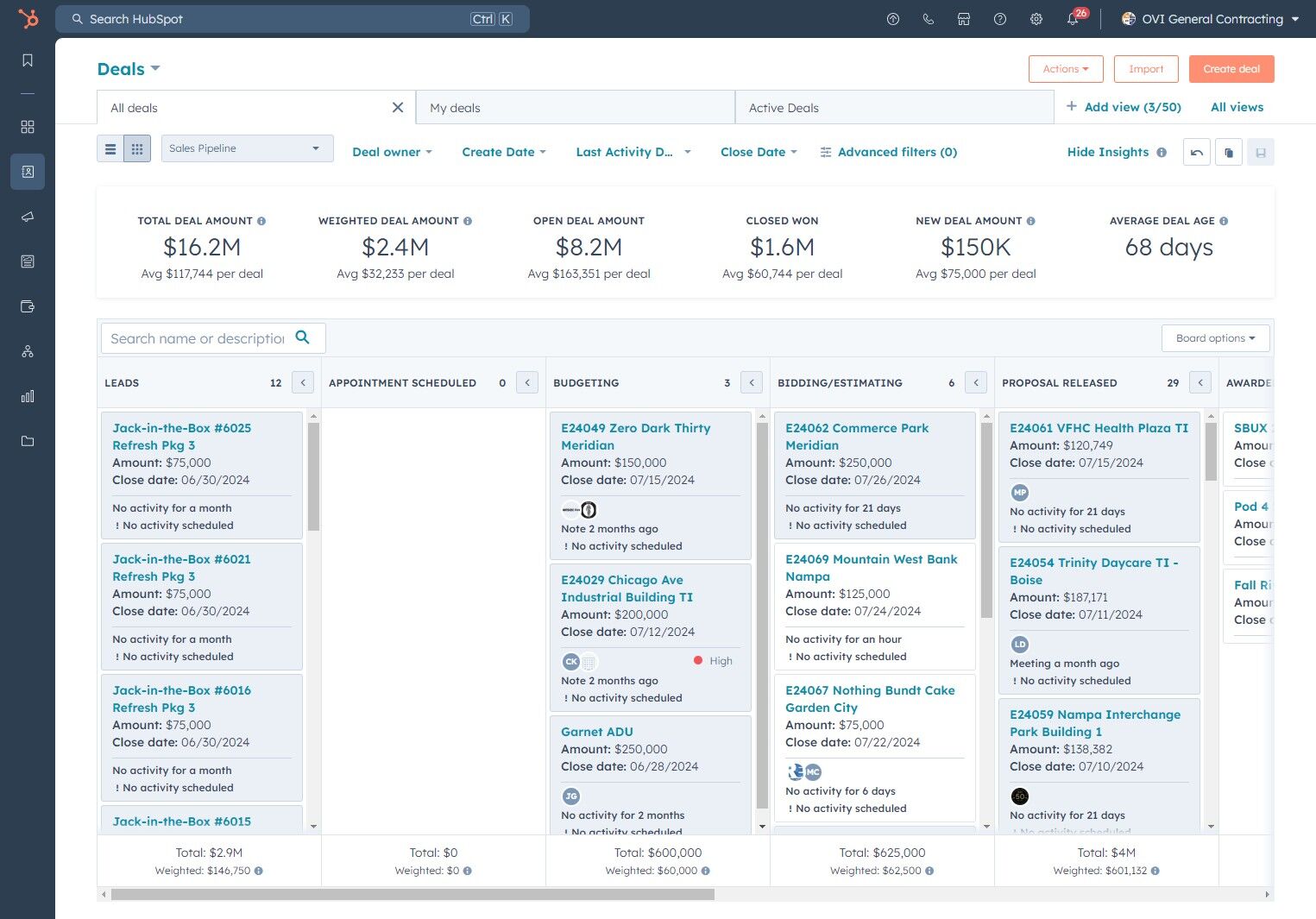Screen dimensions: 1316x919
Task: Open the Commerce wallet icon in the sidebar
Action: click(x=28, y=306)
